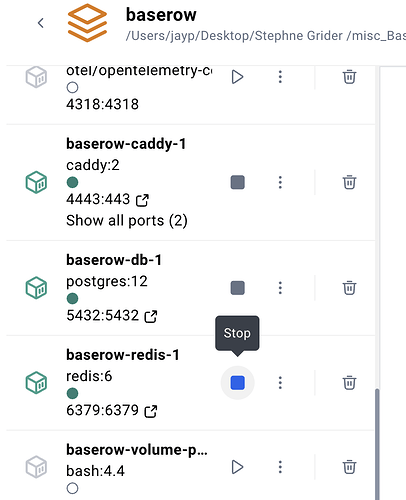This screenshot has height=500, width=406.
Task: Stop the baserow-caddy-1 container
Action: click(238, 182)
